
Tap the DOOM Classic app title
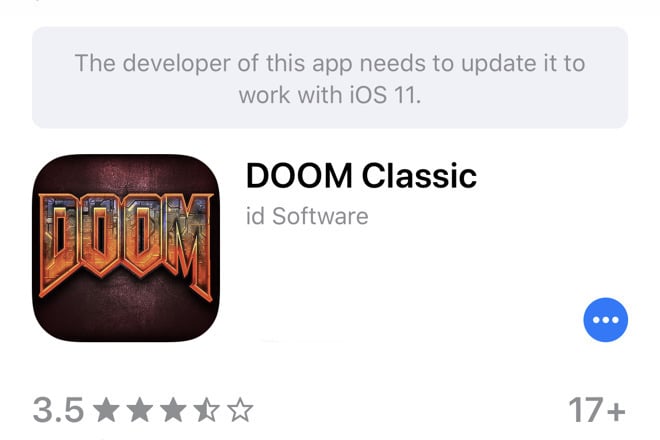pos(361,176)
